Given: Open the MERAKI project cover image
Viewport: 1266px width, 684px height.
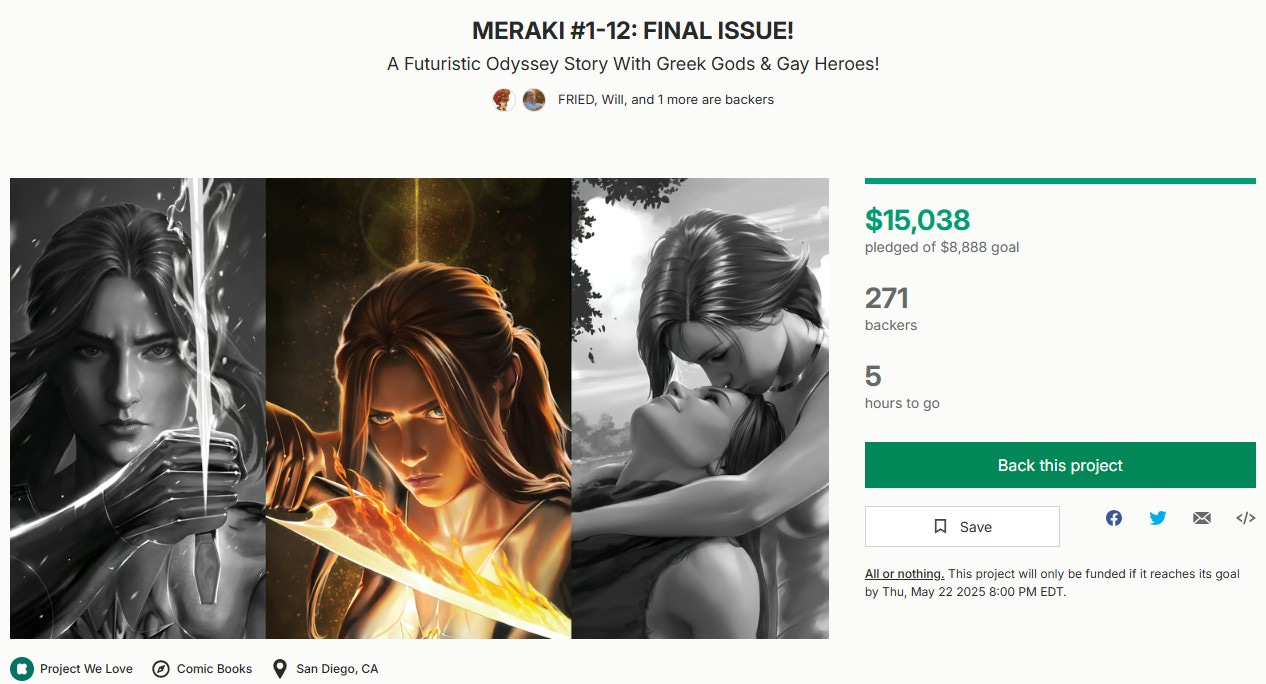Looking at the screenshot, I should (419, 408).
